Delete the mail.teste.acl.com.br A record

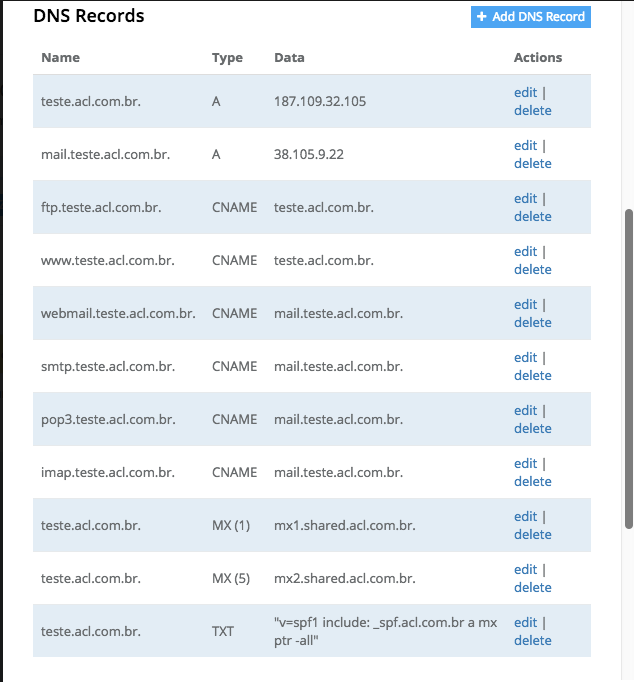[532, 163]
